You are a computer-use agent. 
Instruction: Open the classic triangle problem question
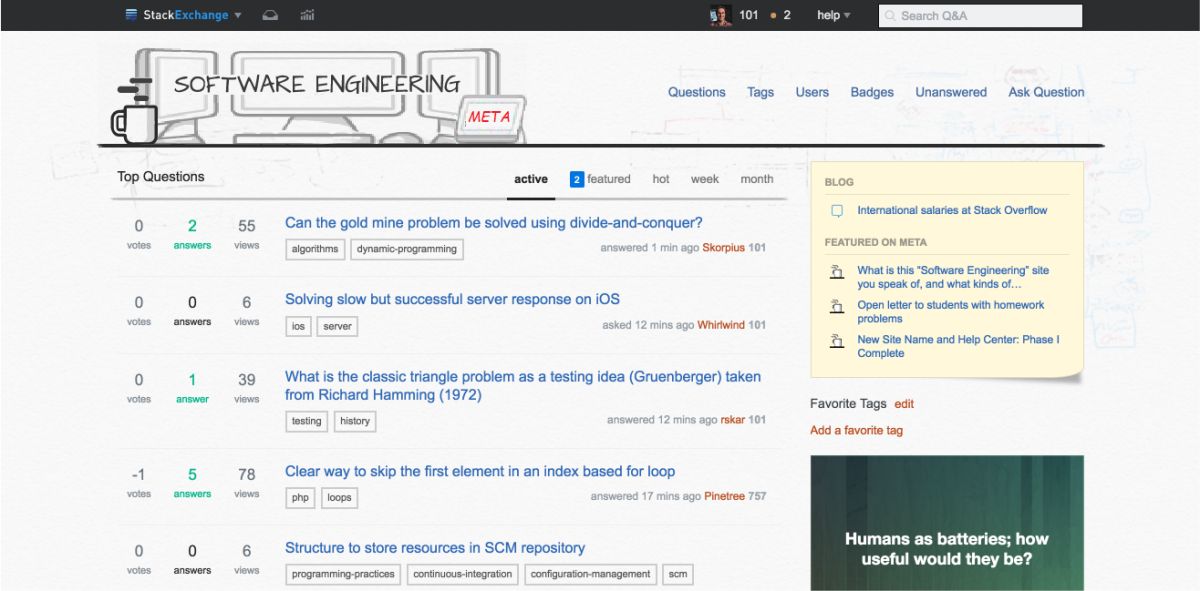(523, 386)
